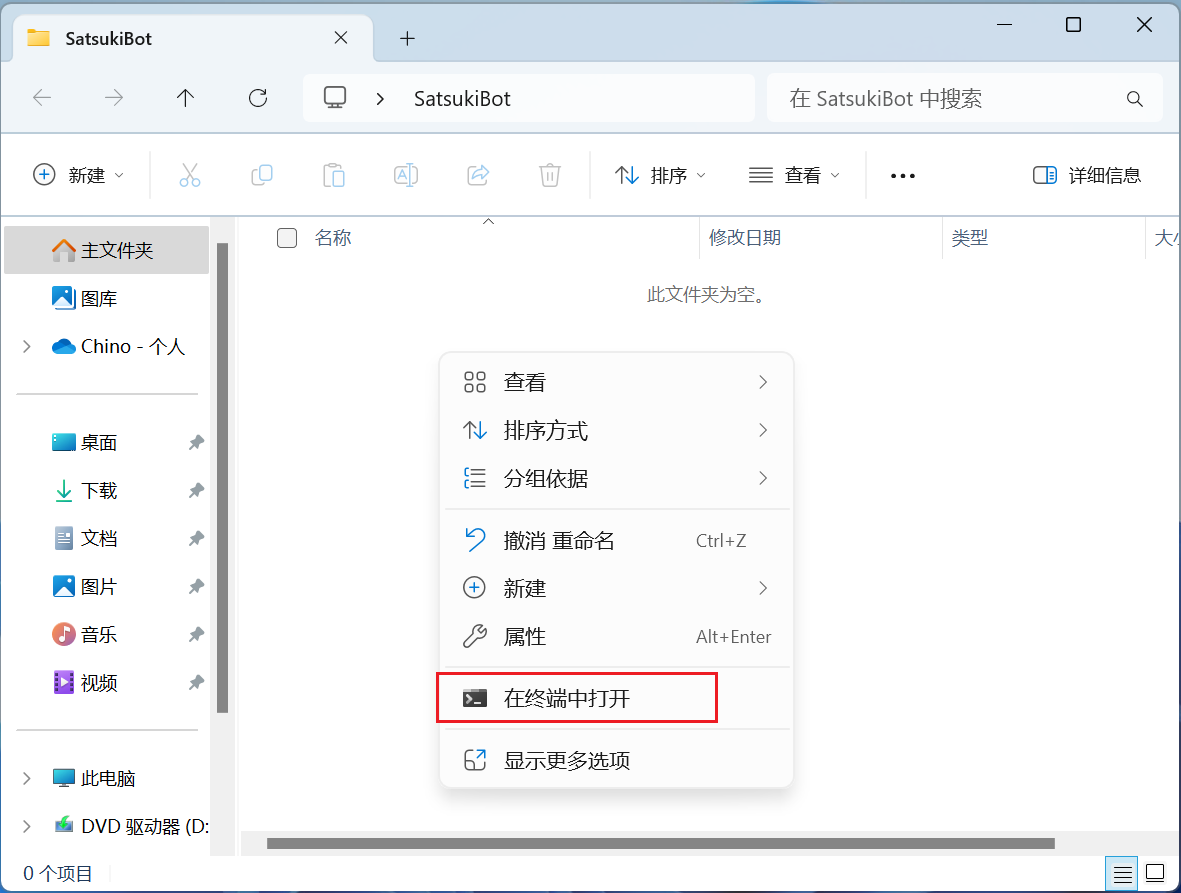Unpin 下载 using its pin icon

tap(196, 491)
